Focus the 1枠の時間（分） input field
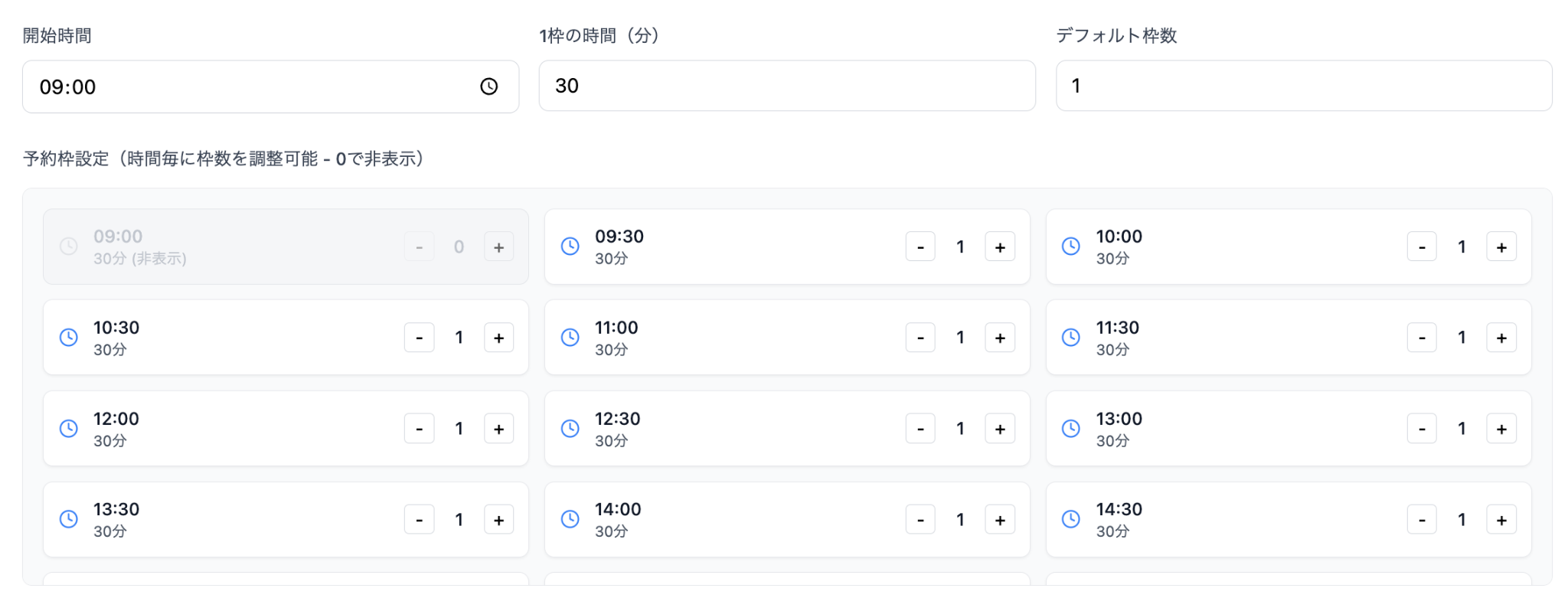1568x598 pixels. pyautogui.click(x=786, y=86)
